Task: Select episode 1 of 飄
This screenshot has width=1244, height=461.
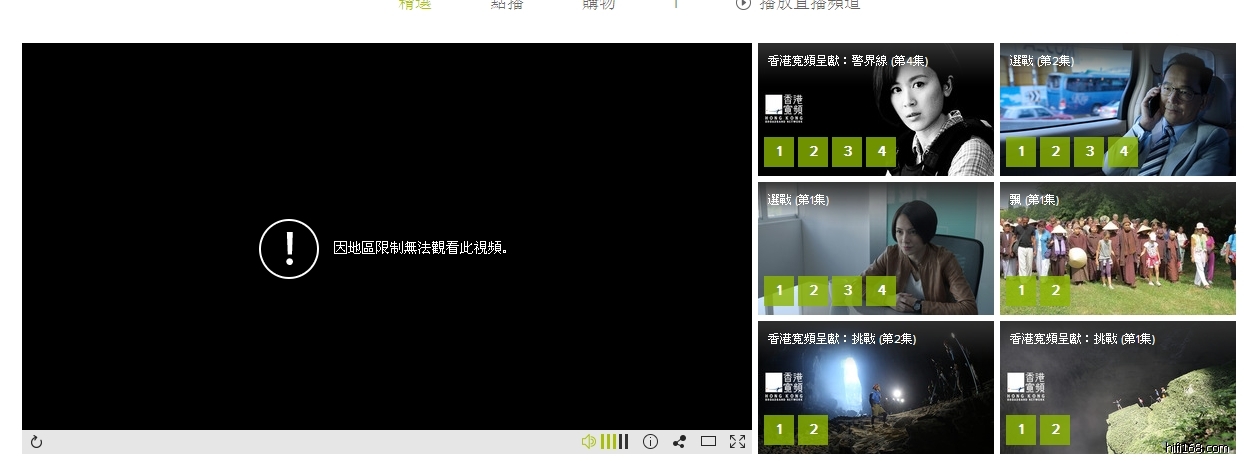Action: pyautogui.click(x=1021, y=291)
